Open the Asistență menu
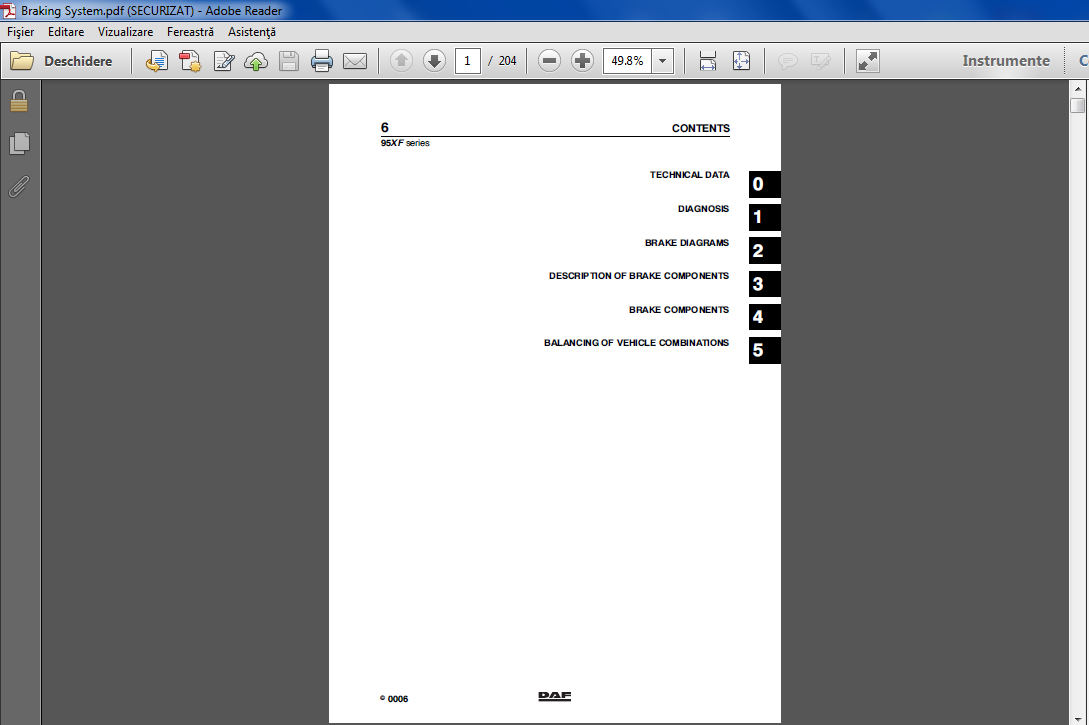The image size is (1089, 725). pos(251,32)
